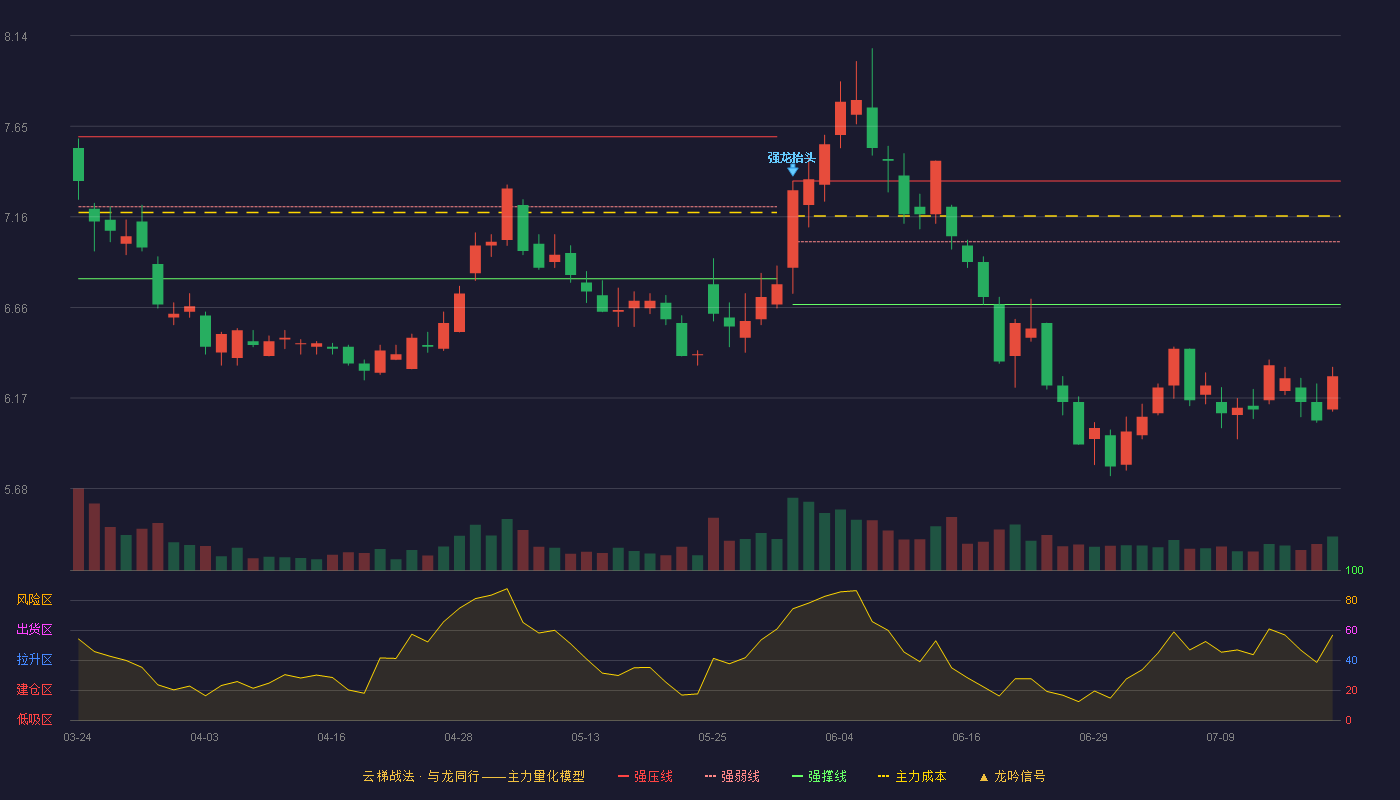Click the 7.65 price axis label
The image size is (1400, 800).
click(16, 128)
